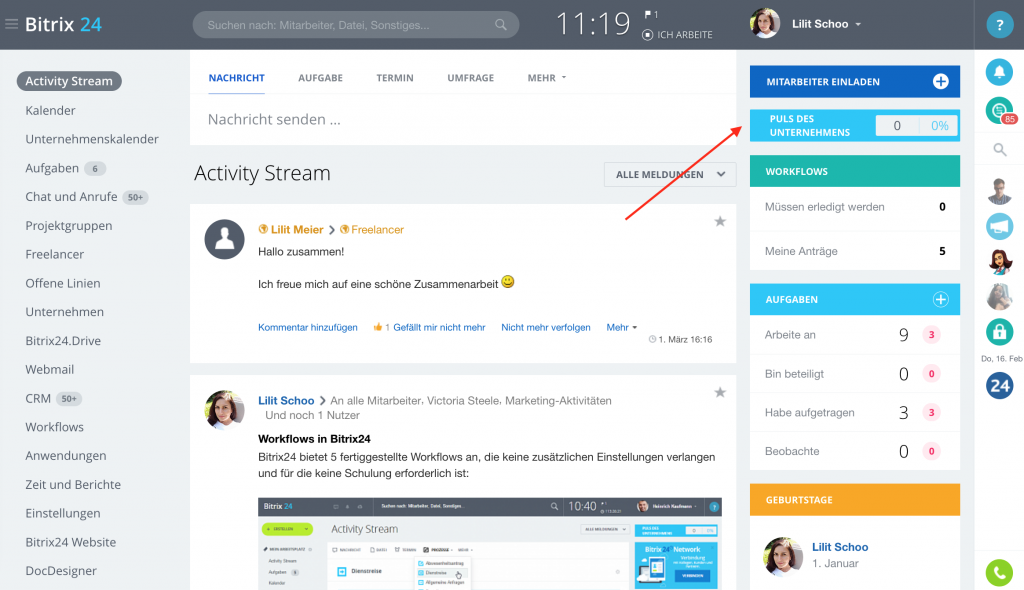Image resolution: width=1024 pixels, height=590 pixels.
Task: Open Bitrix24.Drive in the left menu
Action: (x=63, y=340)
